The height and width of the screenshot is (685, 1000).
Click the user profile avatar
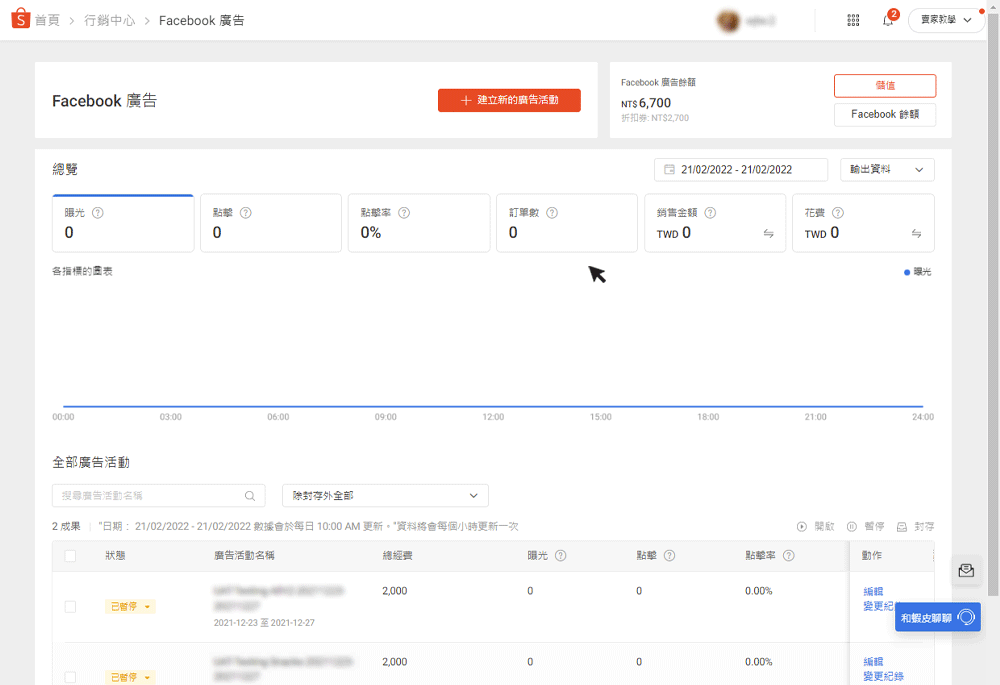click(728, 21)
